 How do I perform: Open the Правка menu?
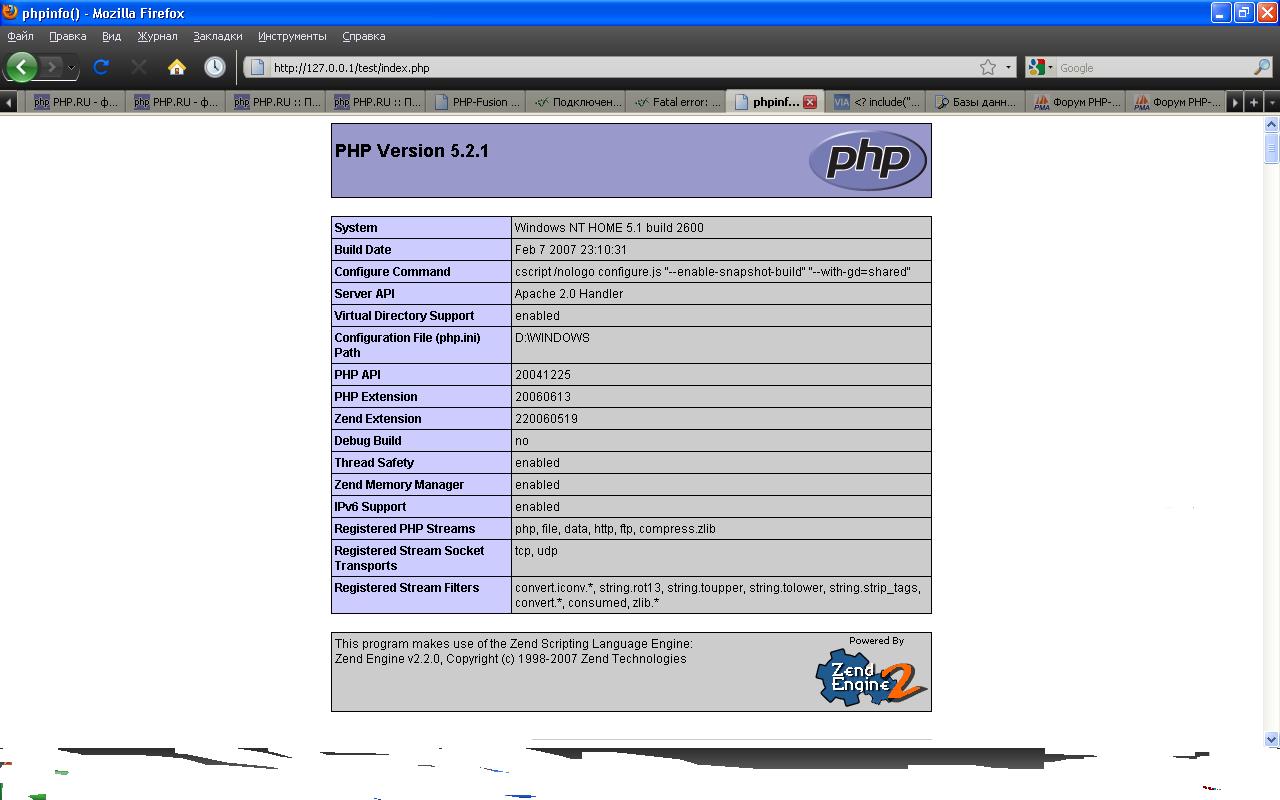(x=67, y=36)
